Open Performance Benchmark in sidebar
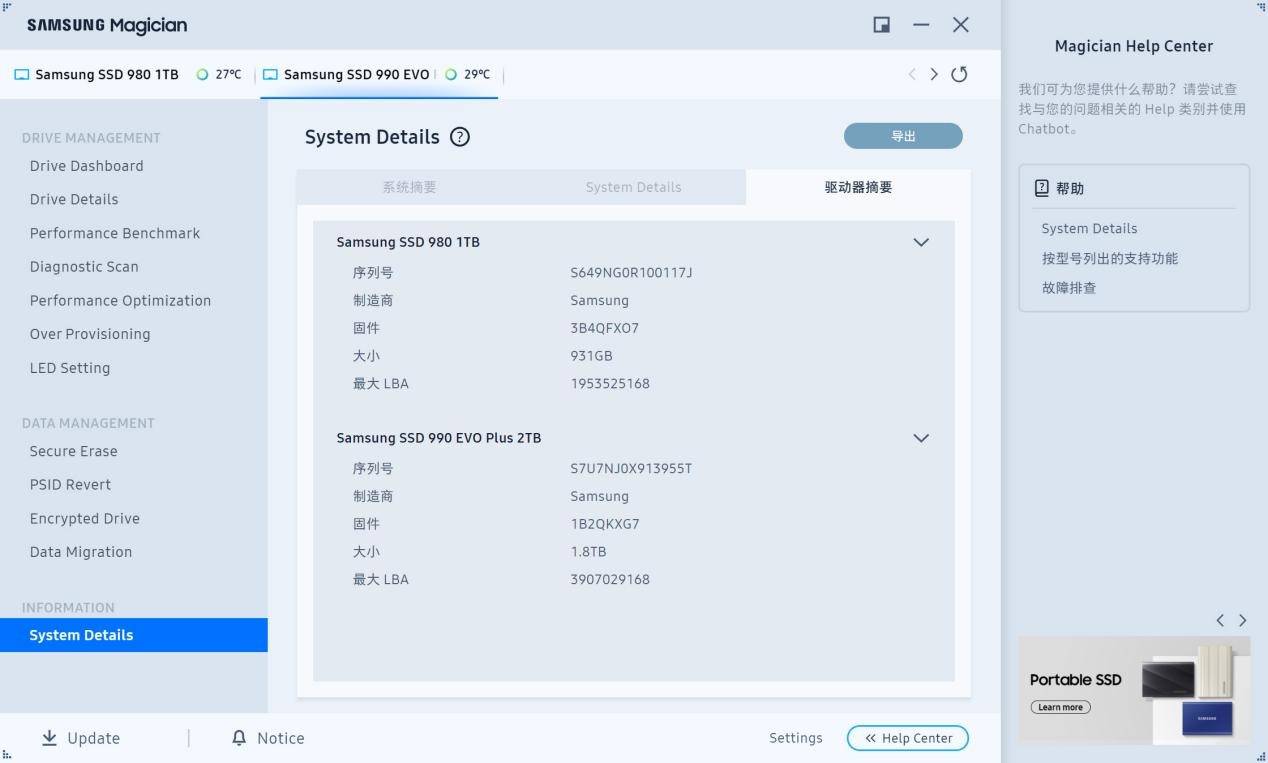The height and width of the screenshot is (763, 1268). (x=115, y=233)
